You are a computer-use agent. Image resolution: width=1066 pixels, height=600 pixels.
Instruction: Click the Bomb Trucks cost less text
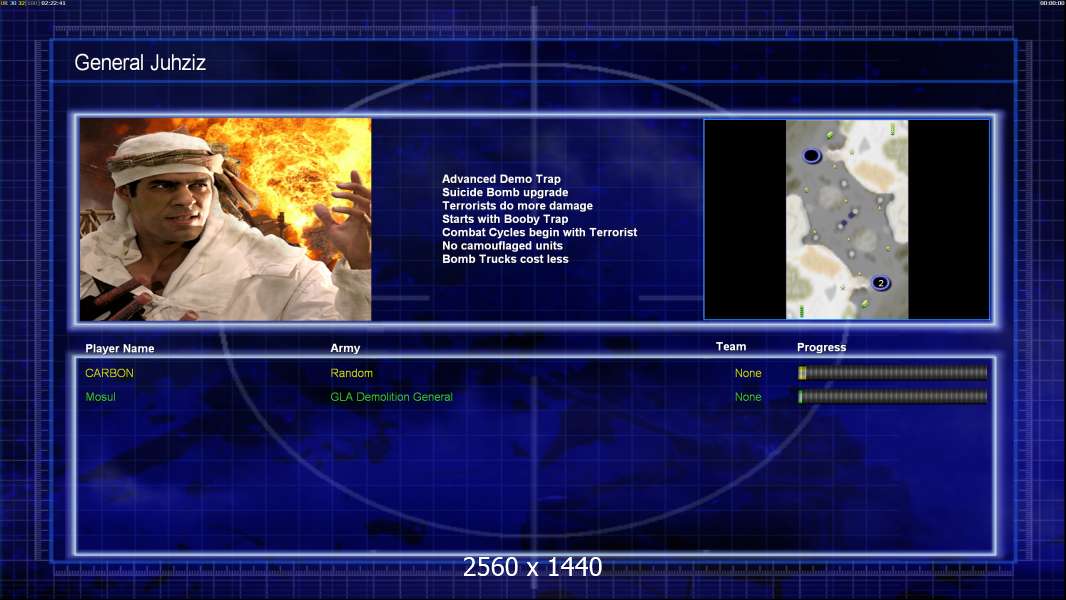[505, 259]
